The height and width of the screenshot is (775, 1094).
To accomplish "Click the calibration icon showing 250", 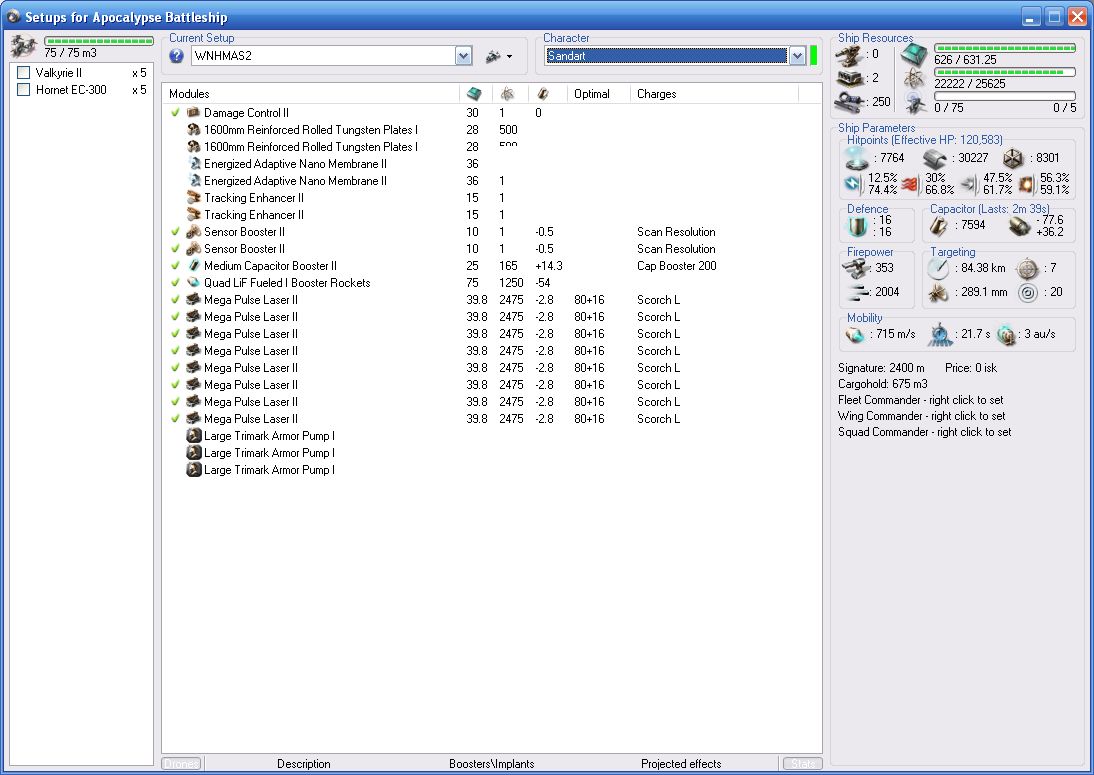I will pyautogui.click(x=851, y=102).
